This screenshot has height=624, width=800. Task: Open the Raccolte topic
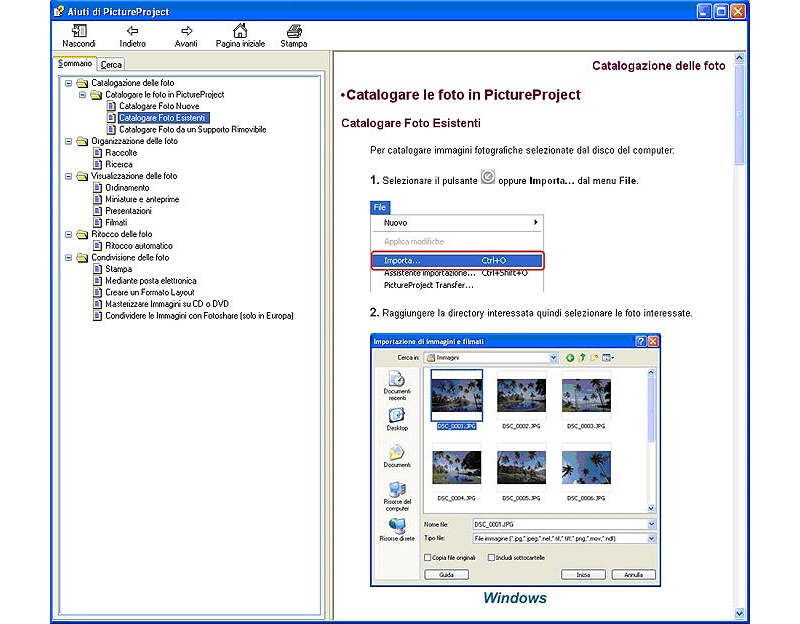(x=121, y=153)
